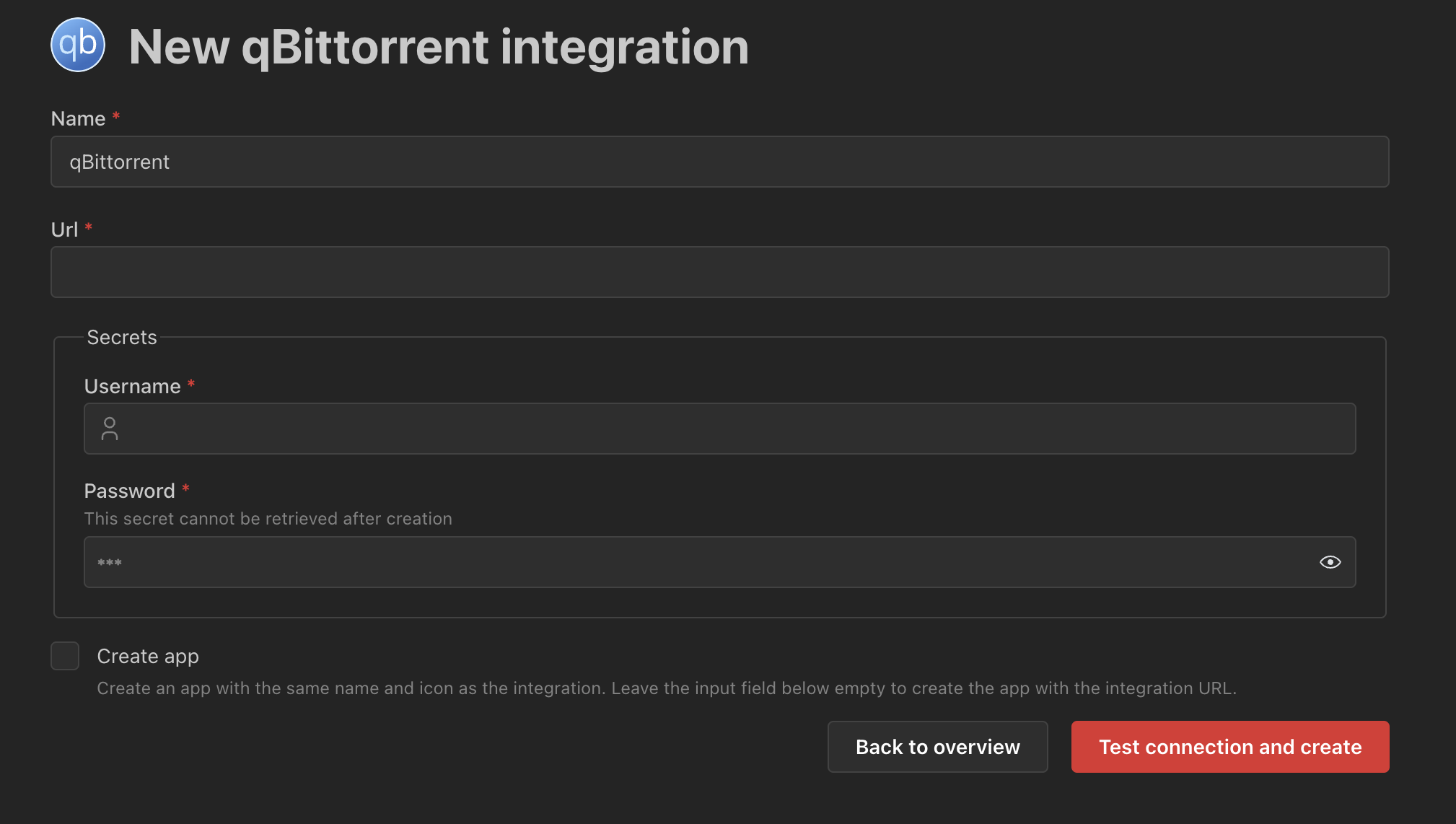Click the Password required asterisk
Screen dimensions: 1456x824
[186, 489]
